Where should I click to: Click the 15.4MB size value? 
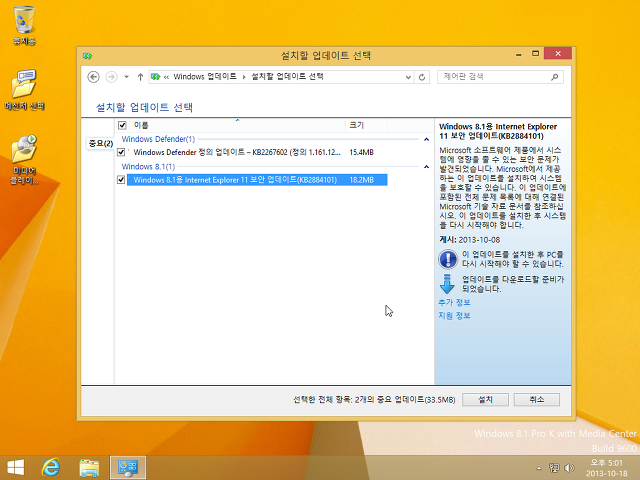tap(361, 152)
